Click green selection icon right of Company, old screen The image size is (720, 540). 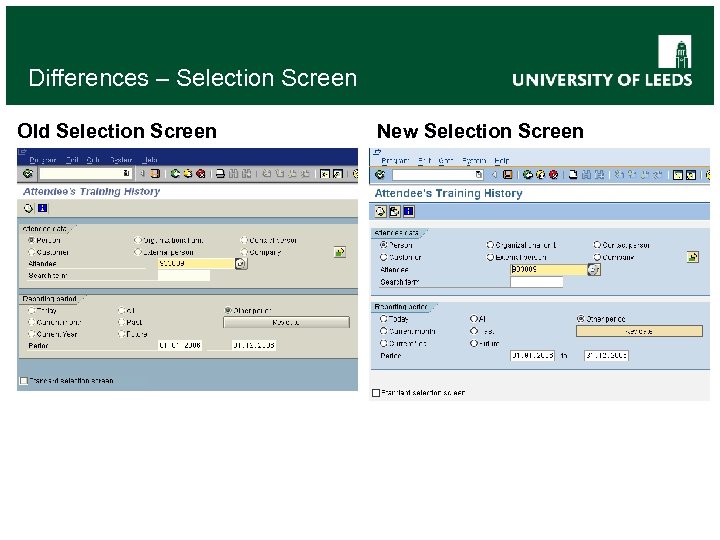tap(339, 252)
